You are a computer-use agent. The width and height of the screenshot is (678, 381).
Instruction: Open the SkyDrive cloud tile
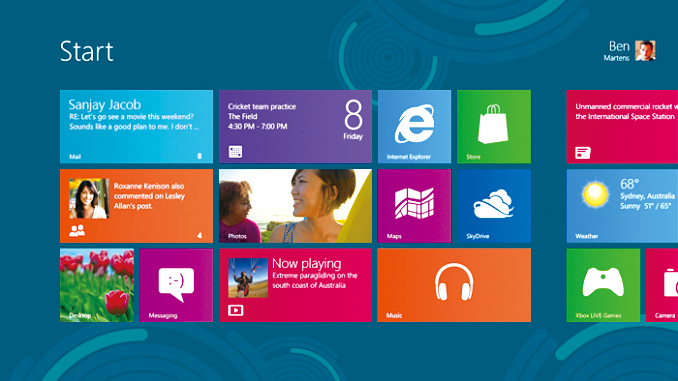494,206
